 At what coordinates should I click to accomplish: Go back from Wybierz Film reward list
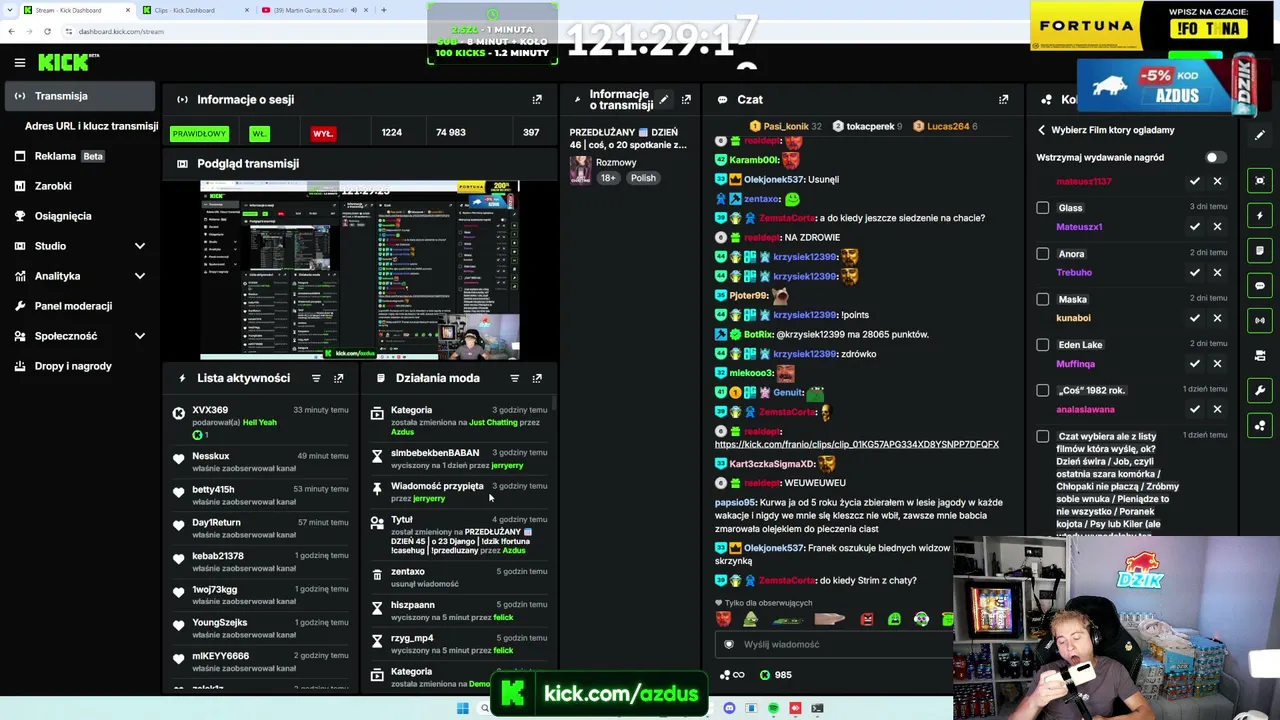tap(1042, 130)
